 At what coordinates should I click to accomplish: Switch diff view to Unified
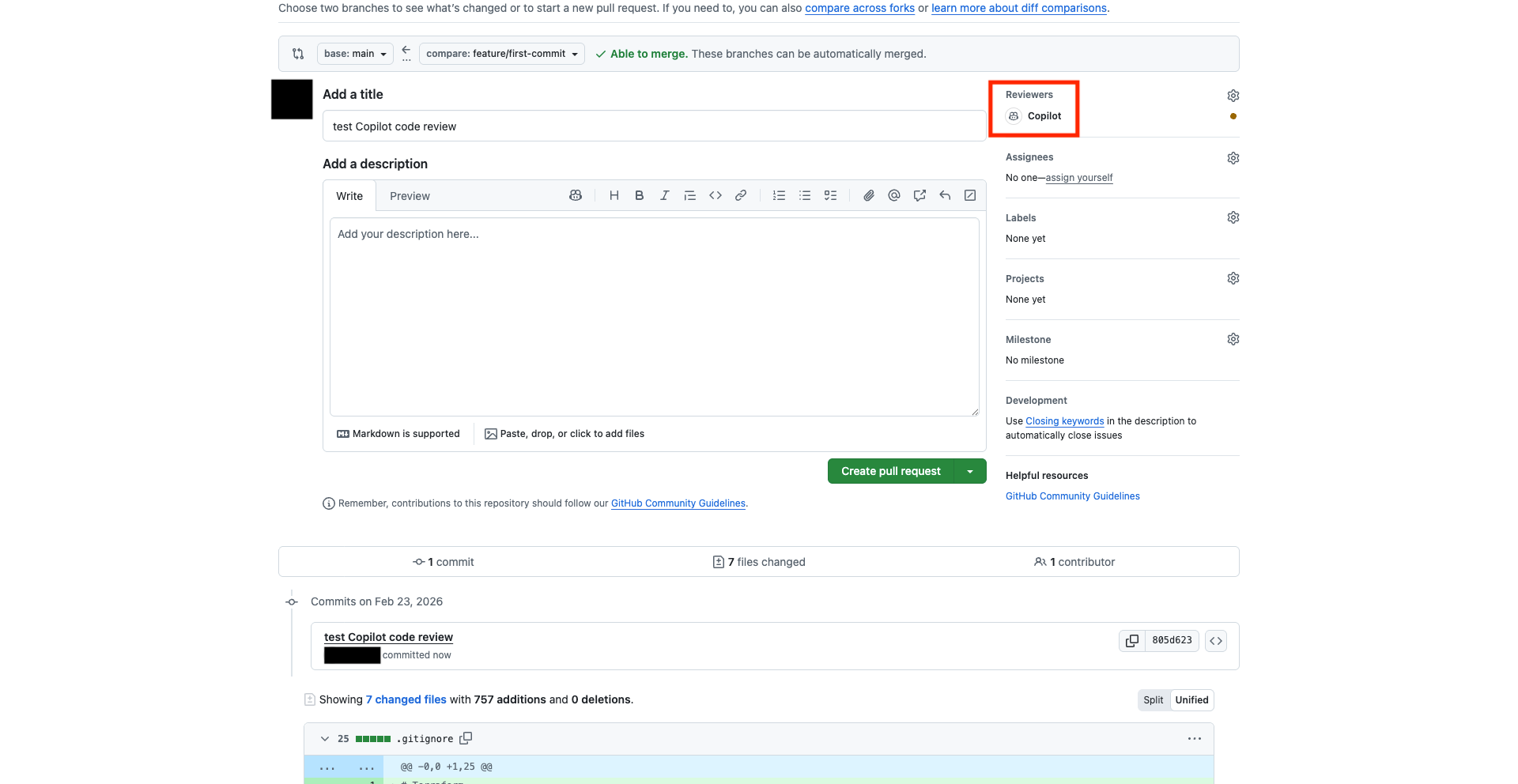1191,700
